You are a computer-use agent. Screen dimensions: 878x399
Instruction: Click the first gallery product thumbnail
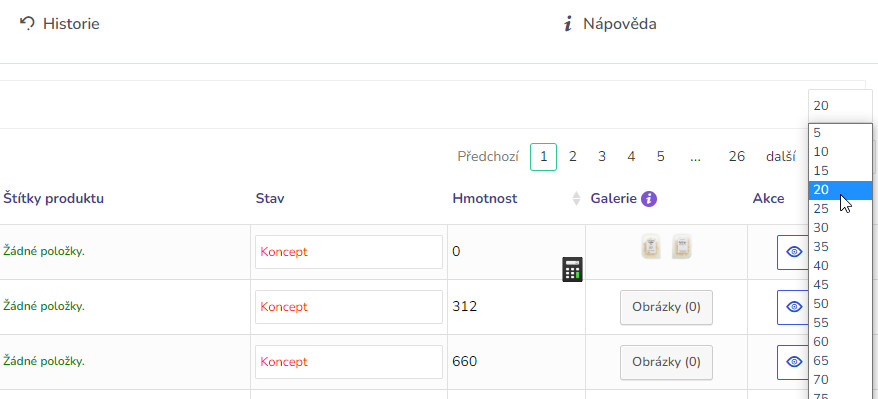[x=651, y=247]
